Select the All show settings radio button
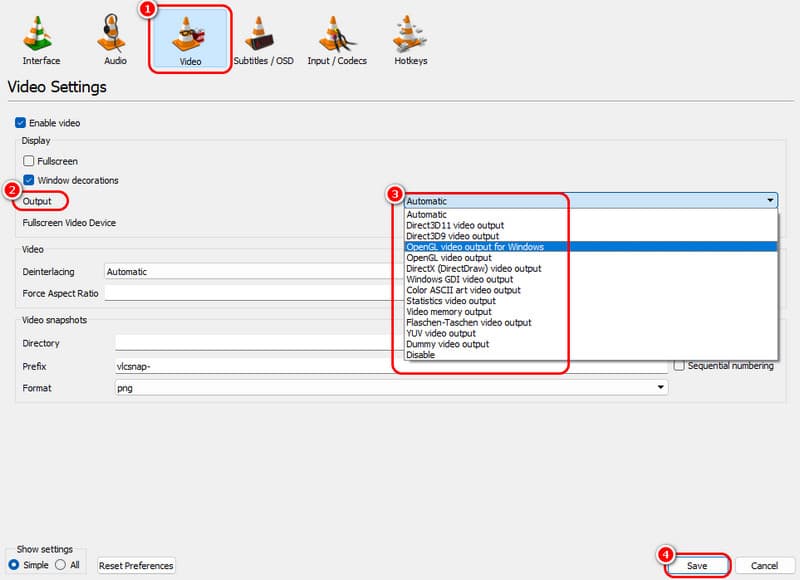This screenshot has width=800, height=580. pos(61,565)
